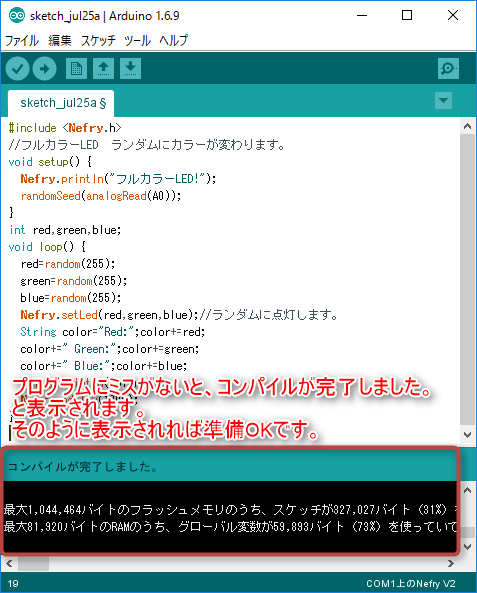477x593 pixels.
Task: Expand the tab options dropdown arrow
Action: (x=443, y=101)
